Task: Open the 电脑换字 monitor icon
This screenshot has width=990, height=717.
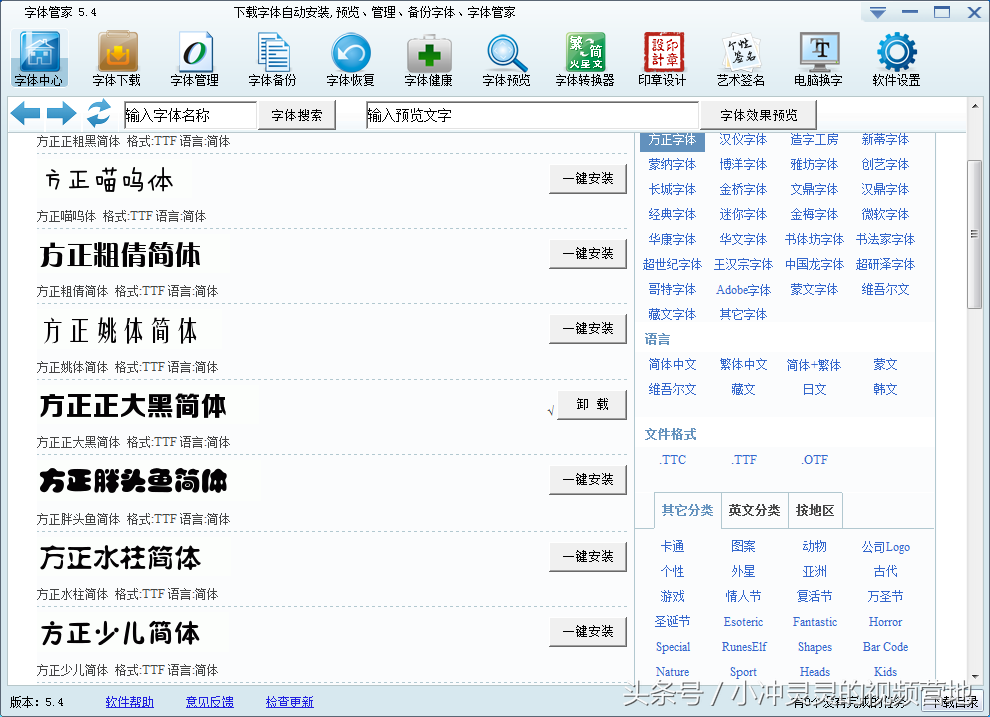Action: coord(818,58)
